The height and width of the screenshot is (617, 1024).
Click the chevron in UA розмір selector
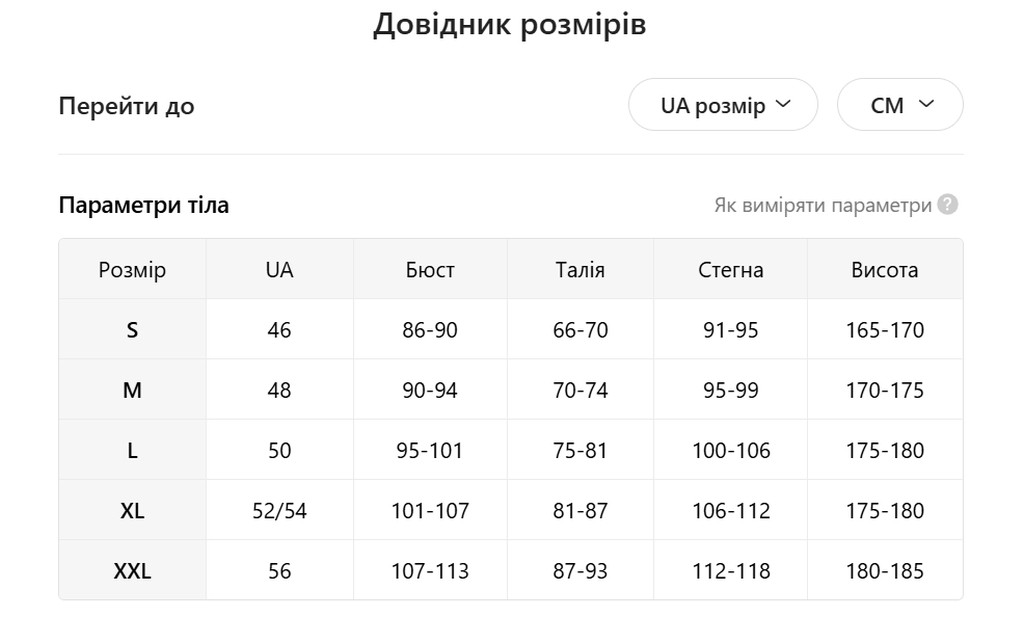(x=783, y=104)
